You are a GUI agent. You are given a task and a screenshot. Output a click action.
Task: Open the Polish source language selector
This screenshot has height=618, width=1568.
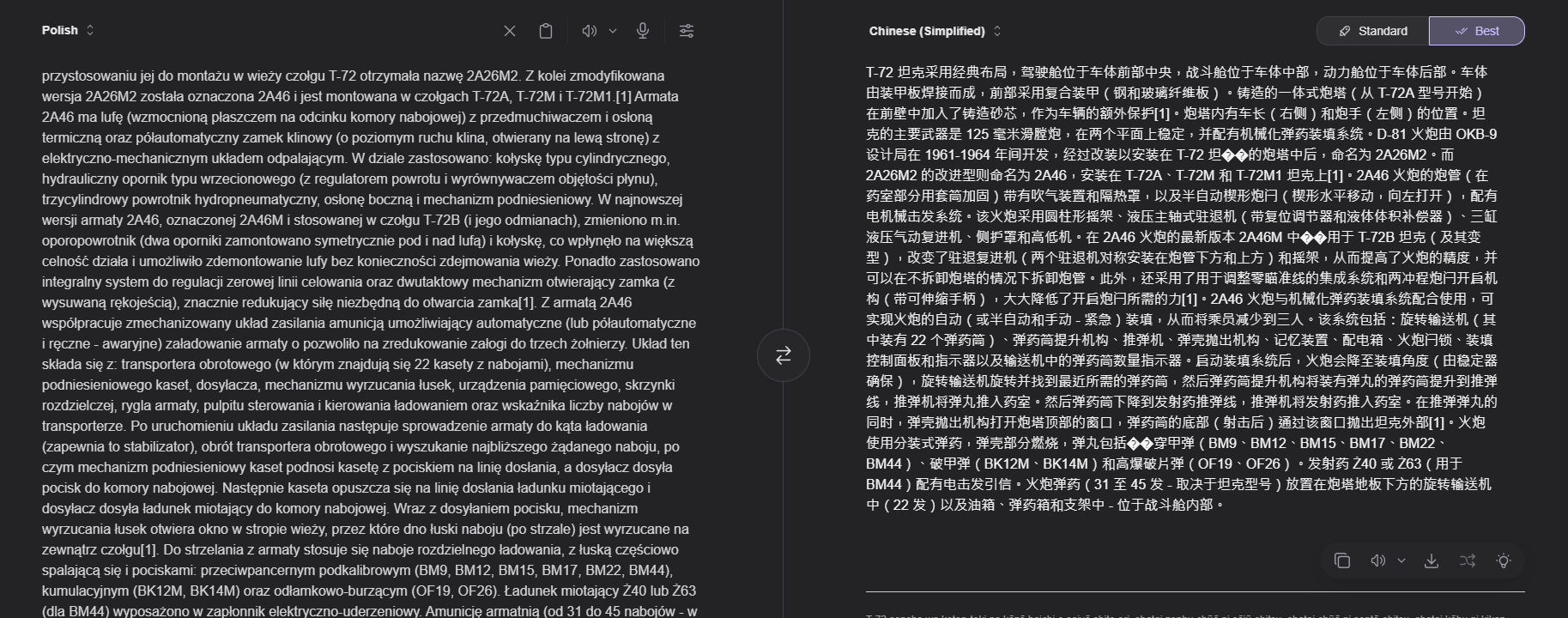point(68,30)
